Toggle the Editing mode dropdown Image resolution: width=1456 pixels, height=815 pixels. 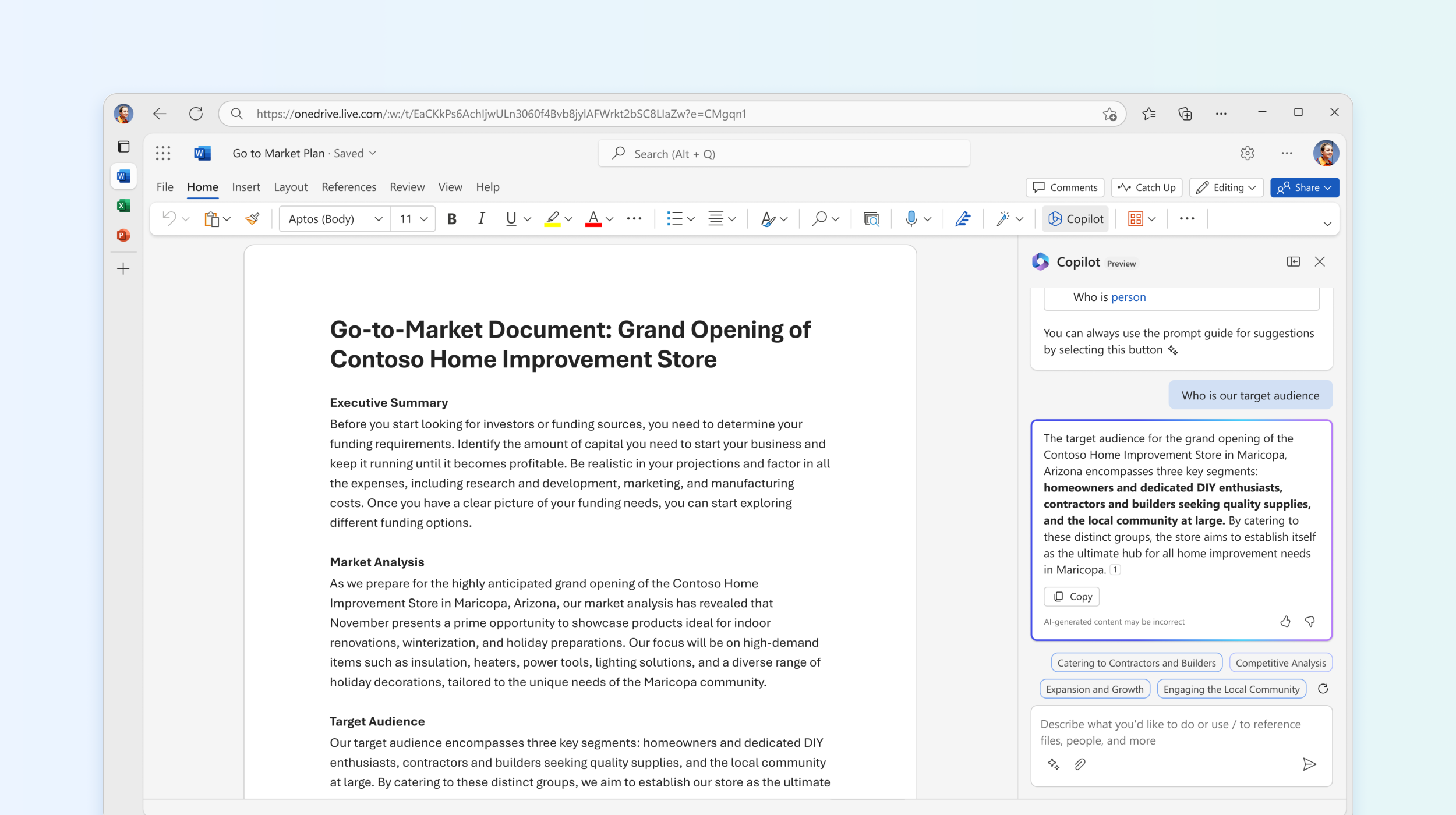coord(1225,187)
